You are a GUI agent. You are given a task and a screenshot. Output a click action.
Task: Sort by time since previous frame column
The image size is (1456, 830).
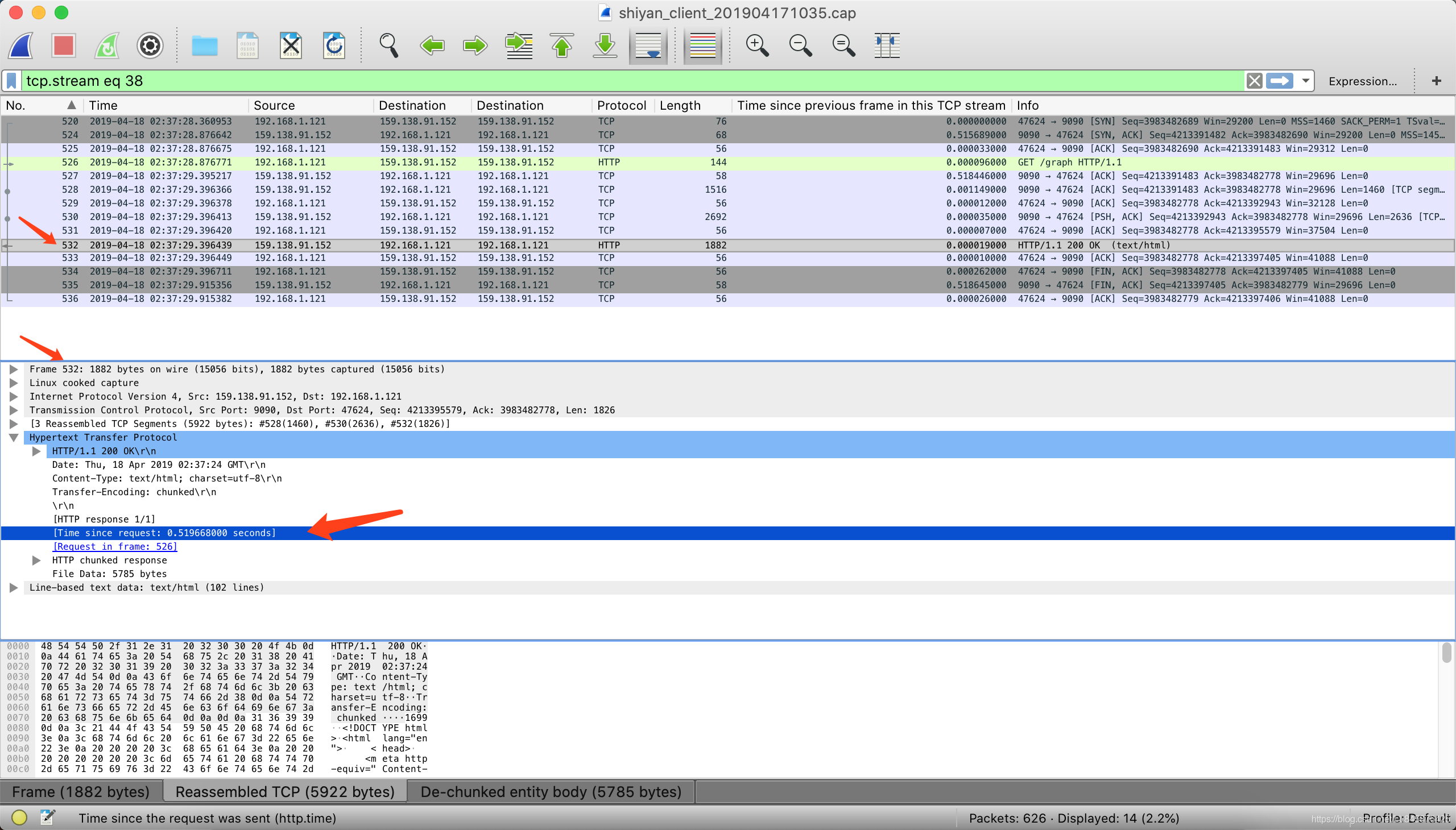(871, 106)
